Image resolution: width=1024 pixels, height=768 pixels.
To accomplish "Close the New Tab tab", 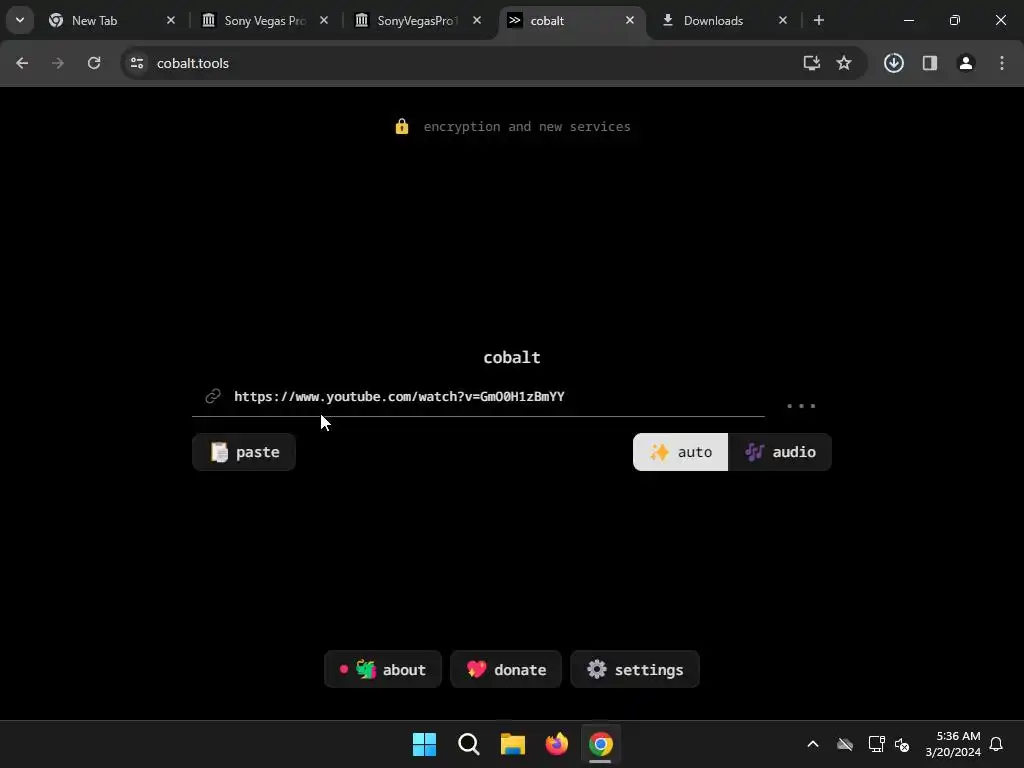I will tap(171, 21).
